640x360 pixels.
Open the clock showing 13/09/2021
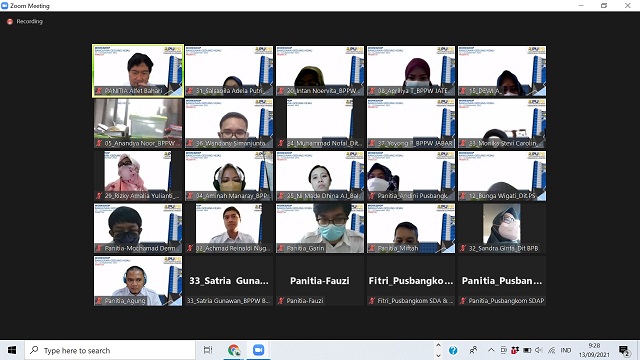594,350
